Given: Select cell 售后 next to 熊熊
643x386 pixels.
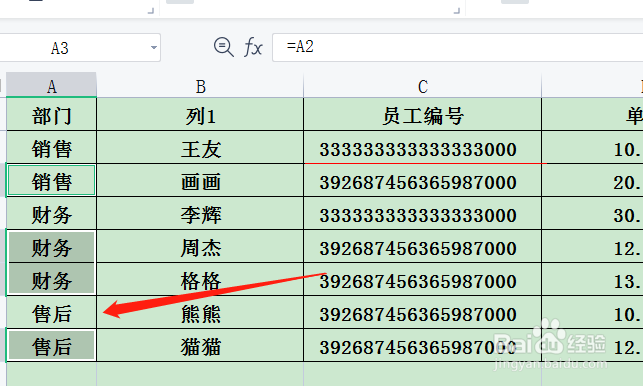Looking at the screenshot, I should (x=51, y=313).
